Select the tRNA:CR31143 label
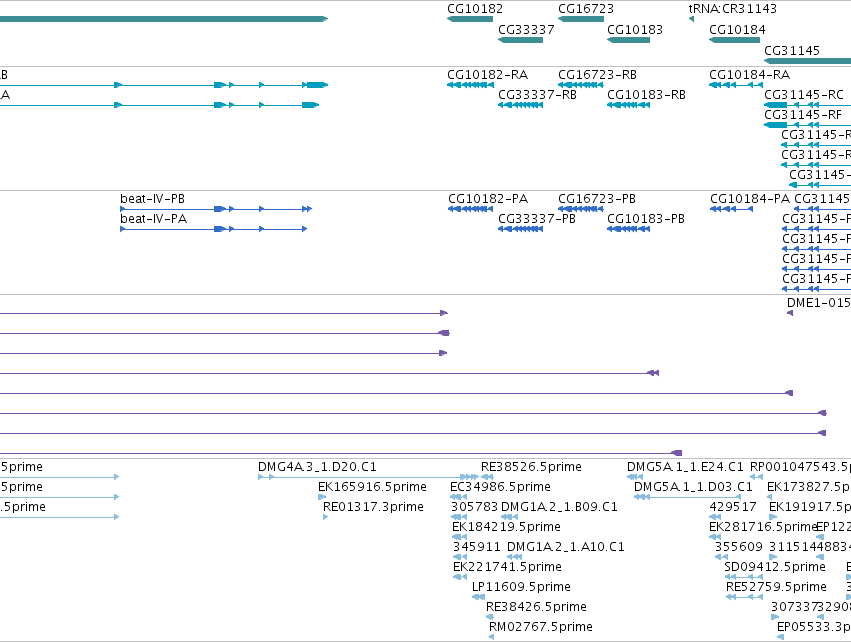851x642 pixels. click(732, 9)
